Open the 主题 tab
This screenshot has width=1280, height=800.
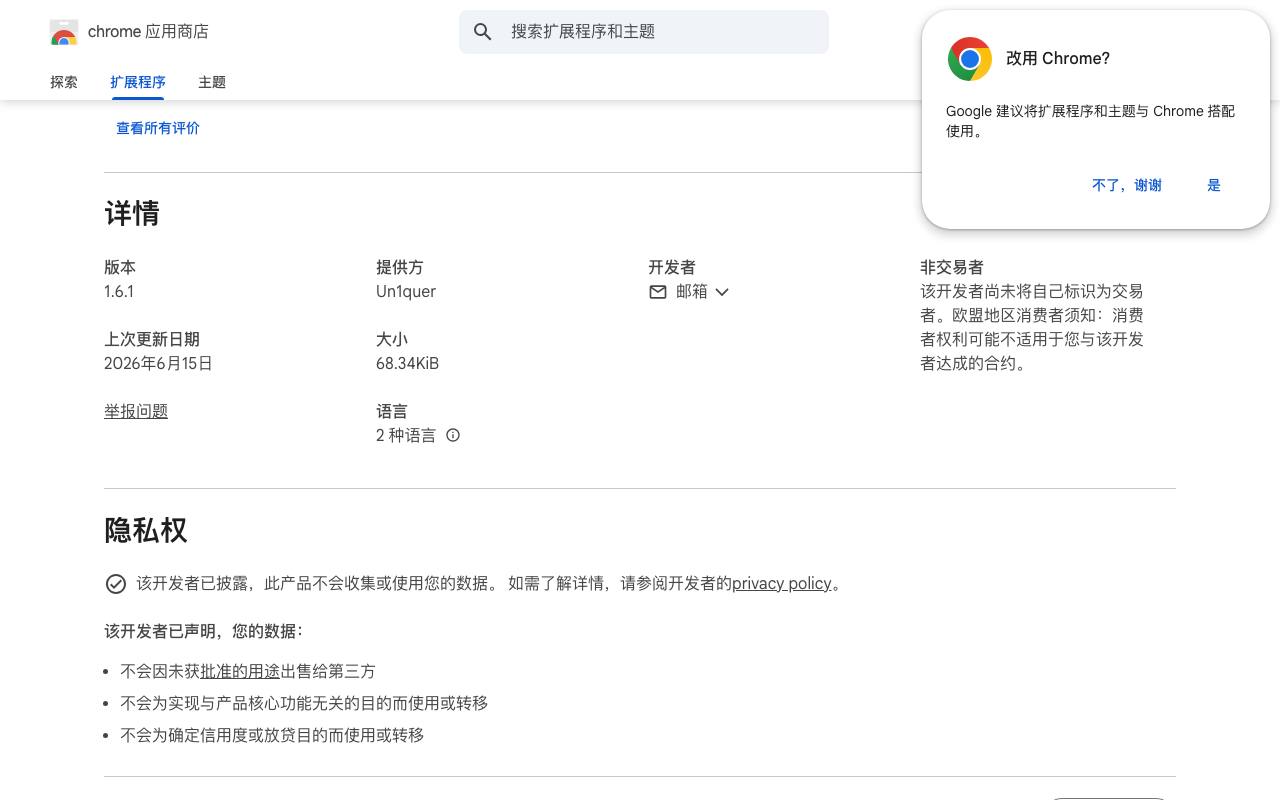click(212, 82)
